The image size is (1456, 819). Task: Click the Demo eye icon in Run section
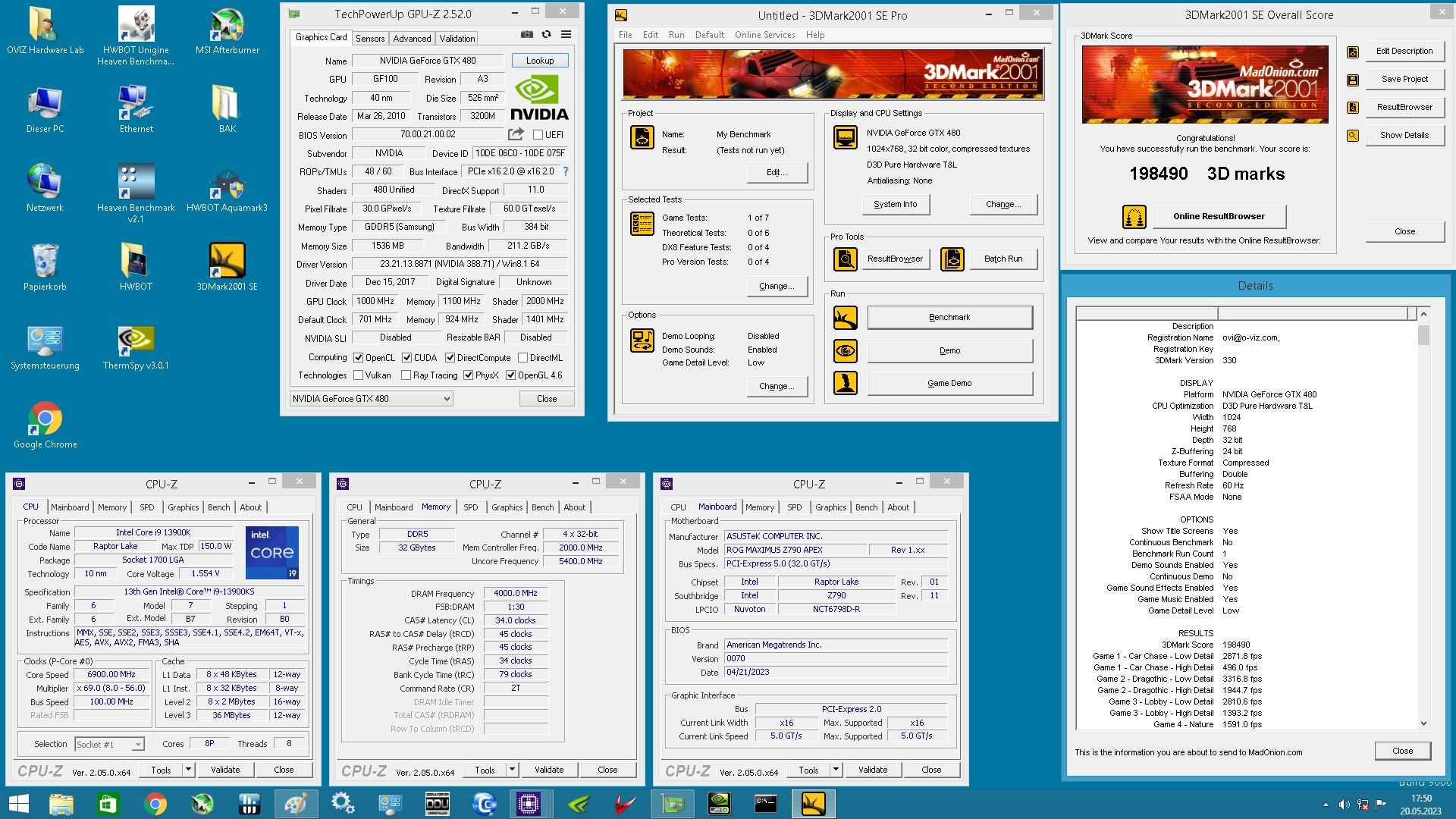[x=845, y=350]
